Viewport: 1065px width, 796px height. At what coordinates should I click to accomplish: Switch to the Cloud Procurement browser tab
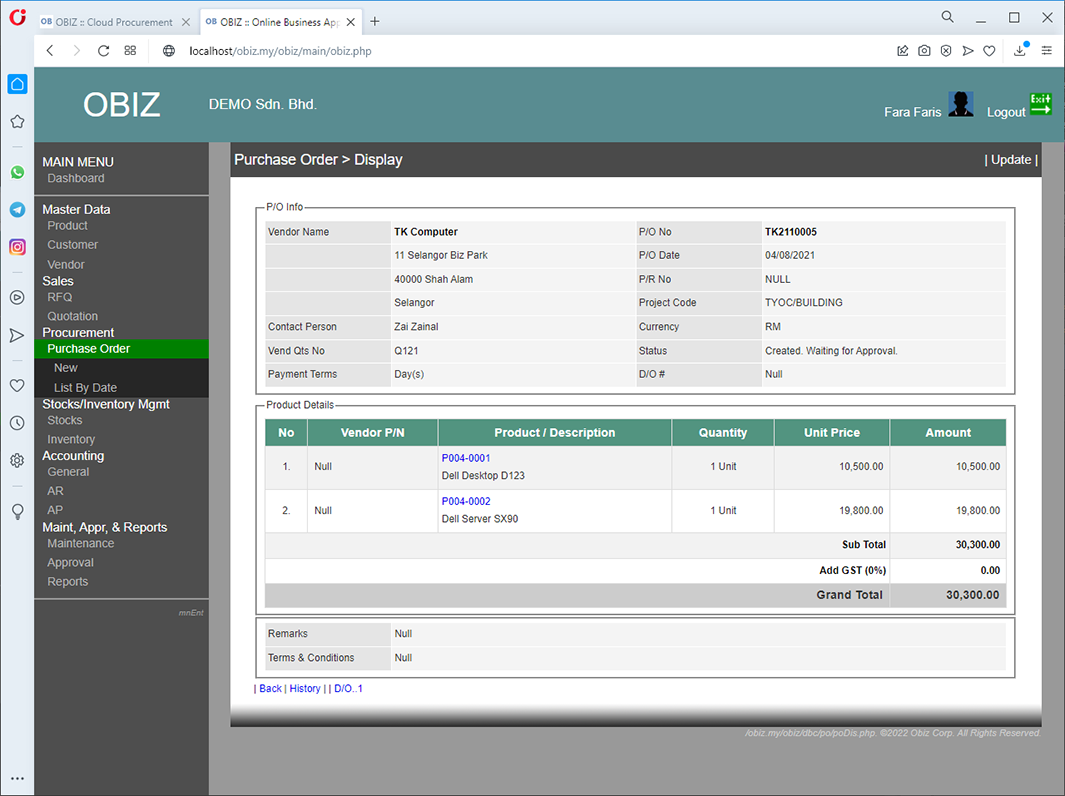click(110, 21)
